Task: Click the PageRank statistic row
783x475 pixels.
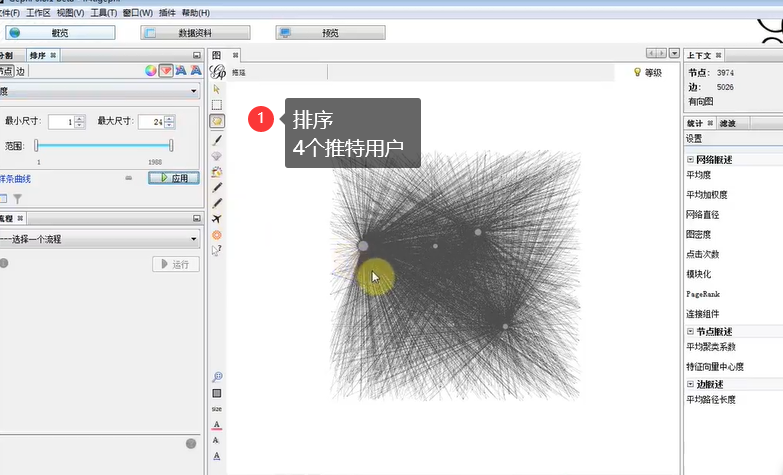Action: [x=703, y=294]
